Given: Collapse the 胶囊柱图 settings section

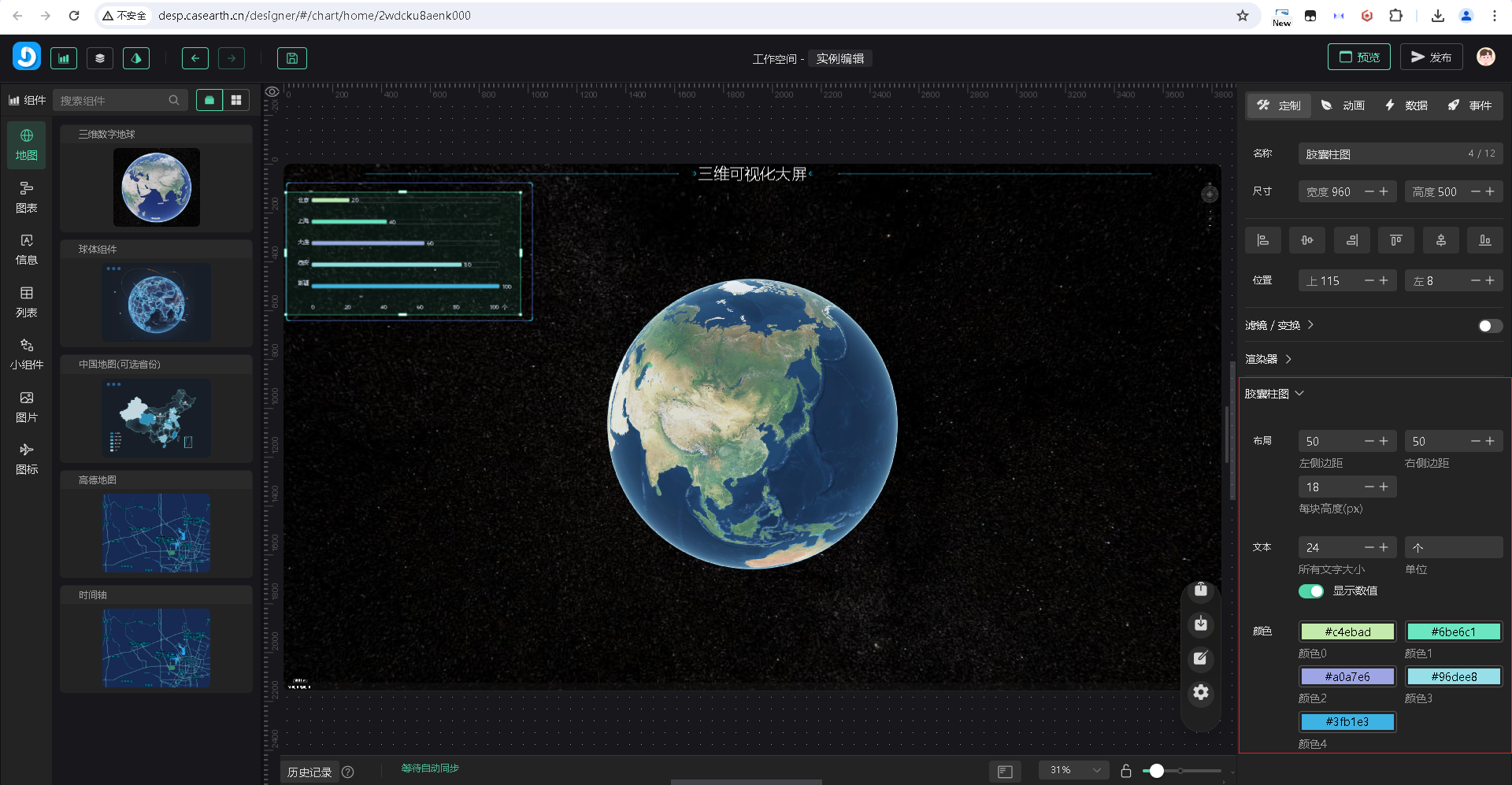Looking at the screenshot, I should pos(1274,394).
